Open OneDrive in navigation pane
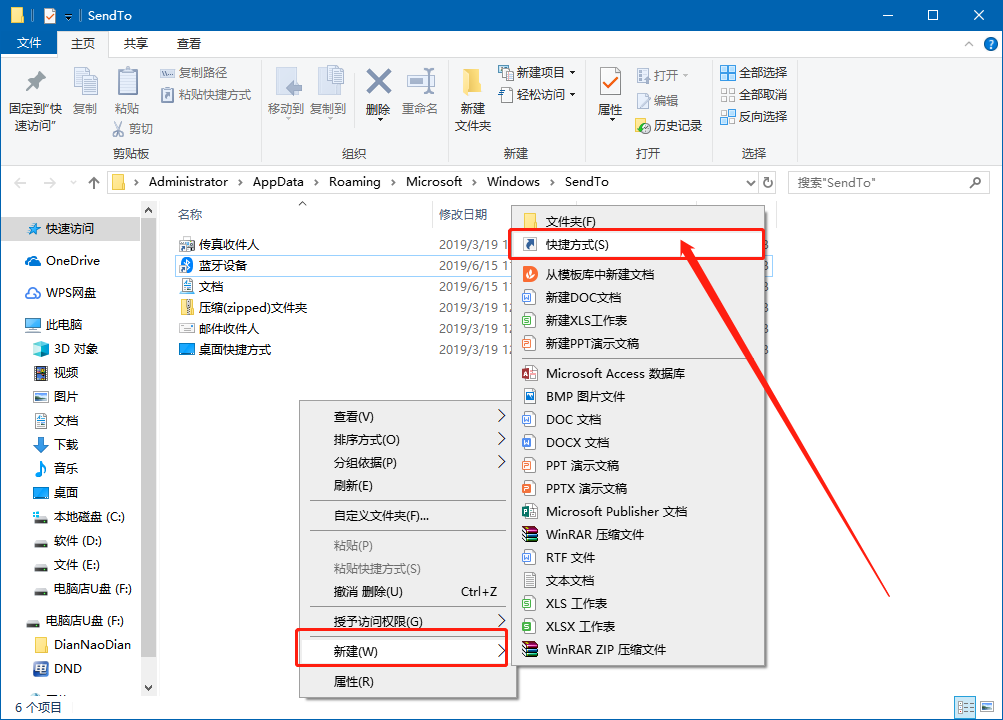This screenshot has height=720, width=1003. 63,261
